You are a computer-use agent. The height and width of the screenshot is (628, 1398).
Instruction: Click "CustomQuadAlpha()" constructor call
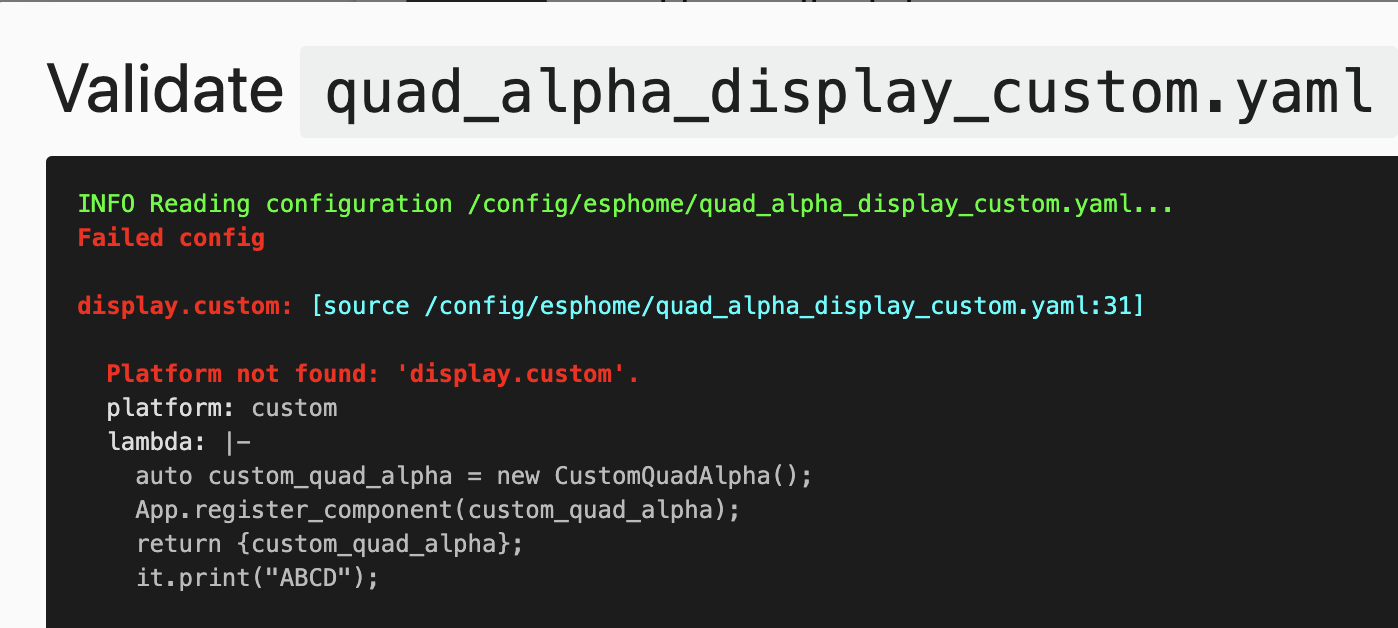click(683, 476)
